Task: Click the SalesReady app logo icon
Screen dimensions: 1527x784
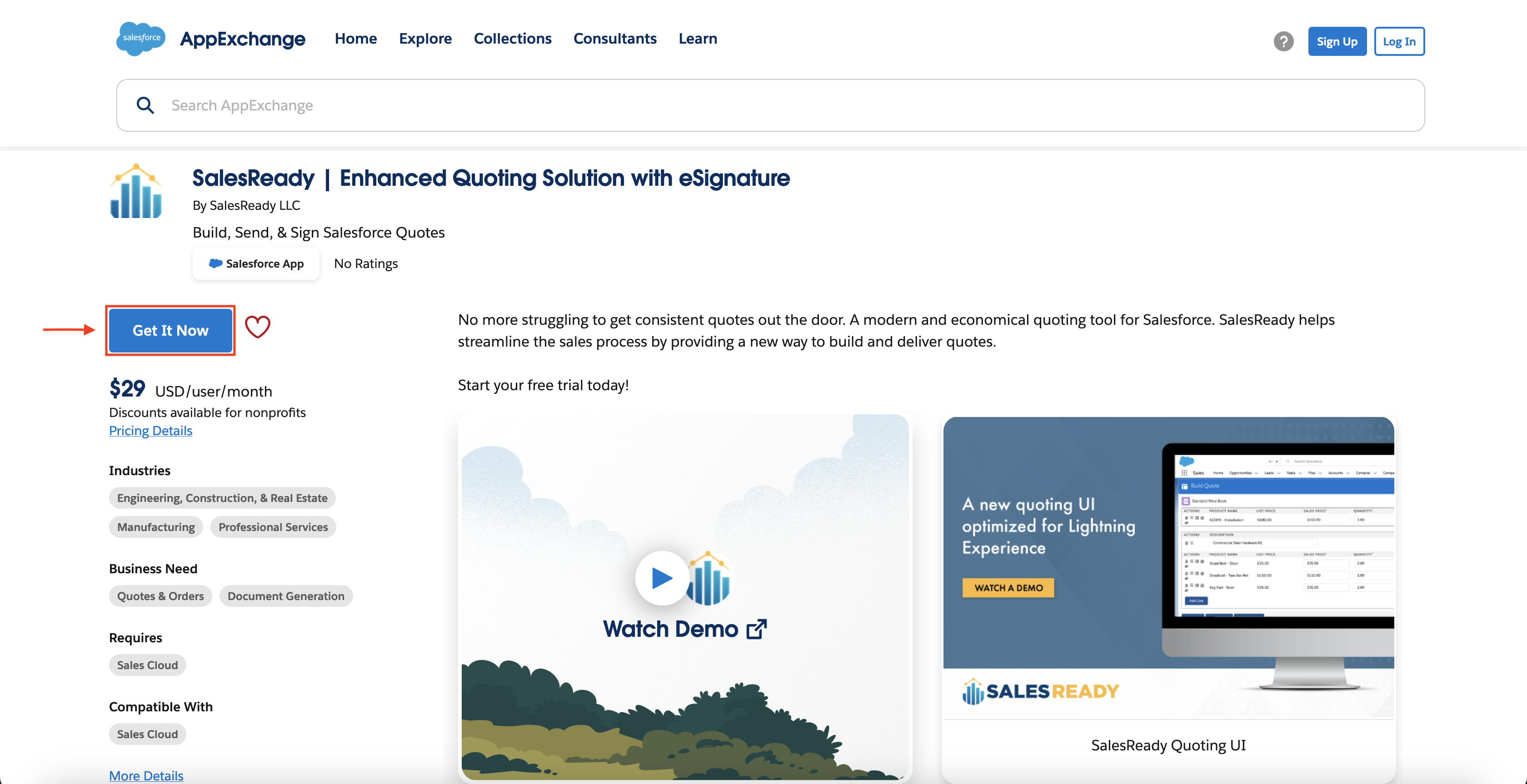Action: [136, 191]
